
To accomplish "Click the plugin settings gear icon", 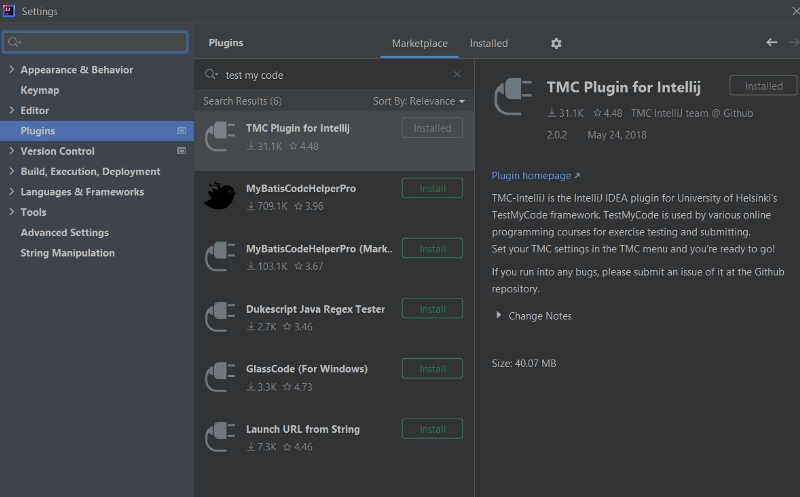I will point(556,44).
